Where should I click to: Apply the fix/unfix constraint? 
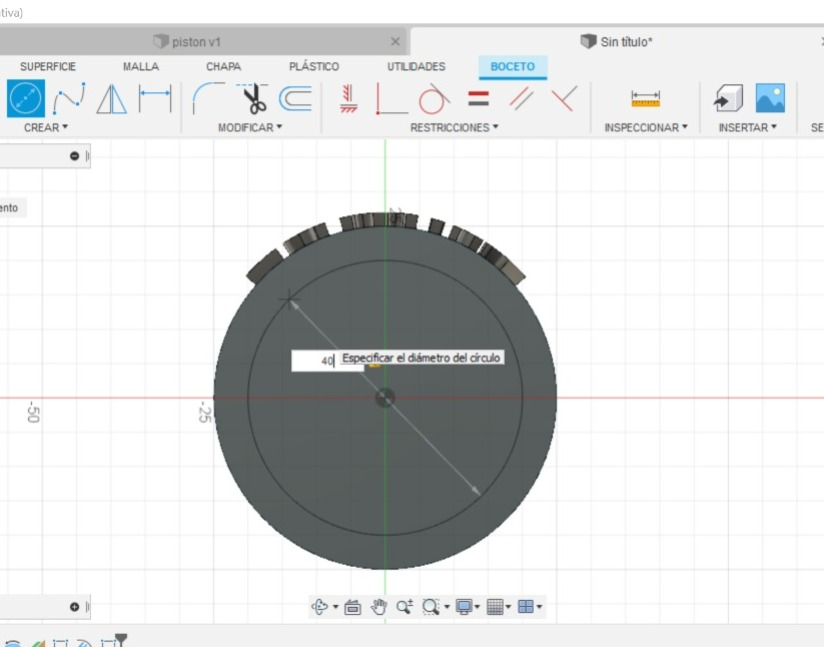348,99
